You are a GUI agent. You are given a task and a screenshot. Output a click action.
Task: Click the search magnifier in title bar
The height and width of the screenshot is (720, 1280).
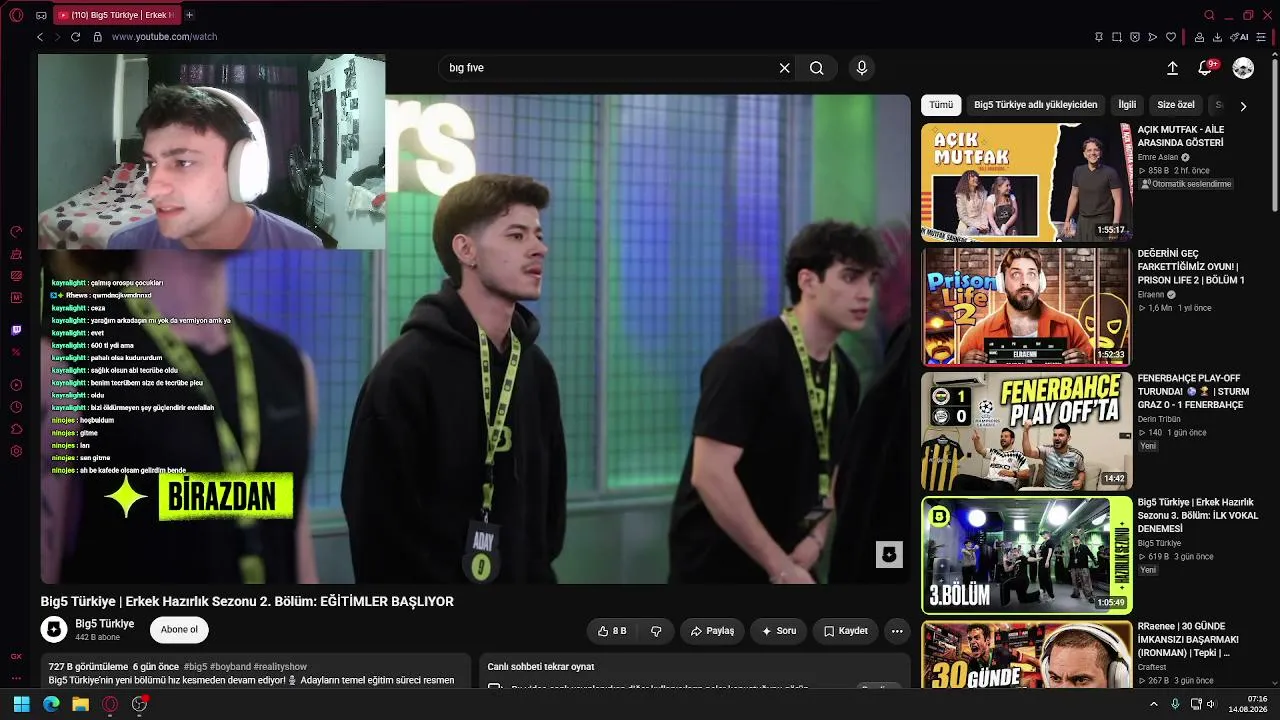coord(1209,15)
